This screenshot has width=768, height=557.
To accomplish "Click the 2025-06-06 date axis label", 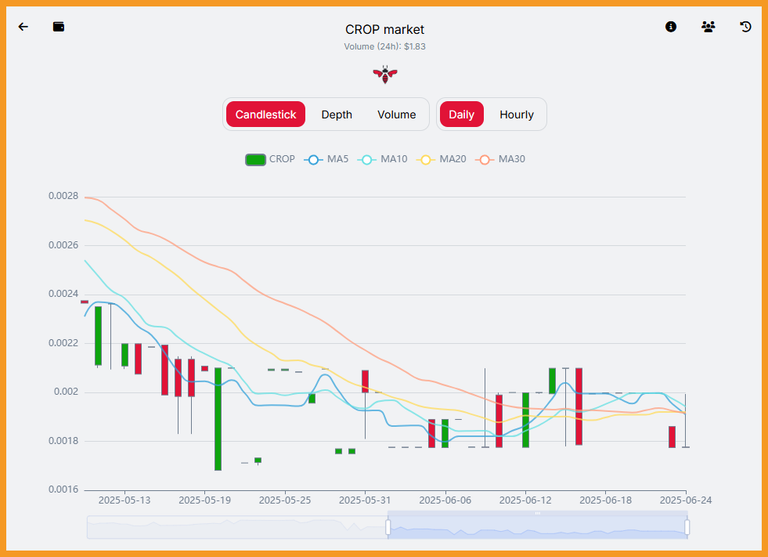I will tap(445, 500).
